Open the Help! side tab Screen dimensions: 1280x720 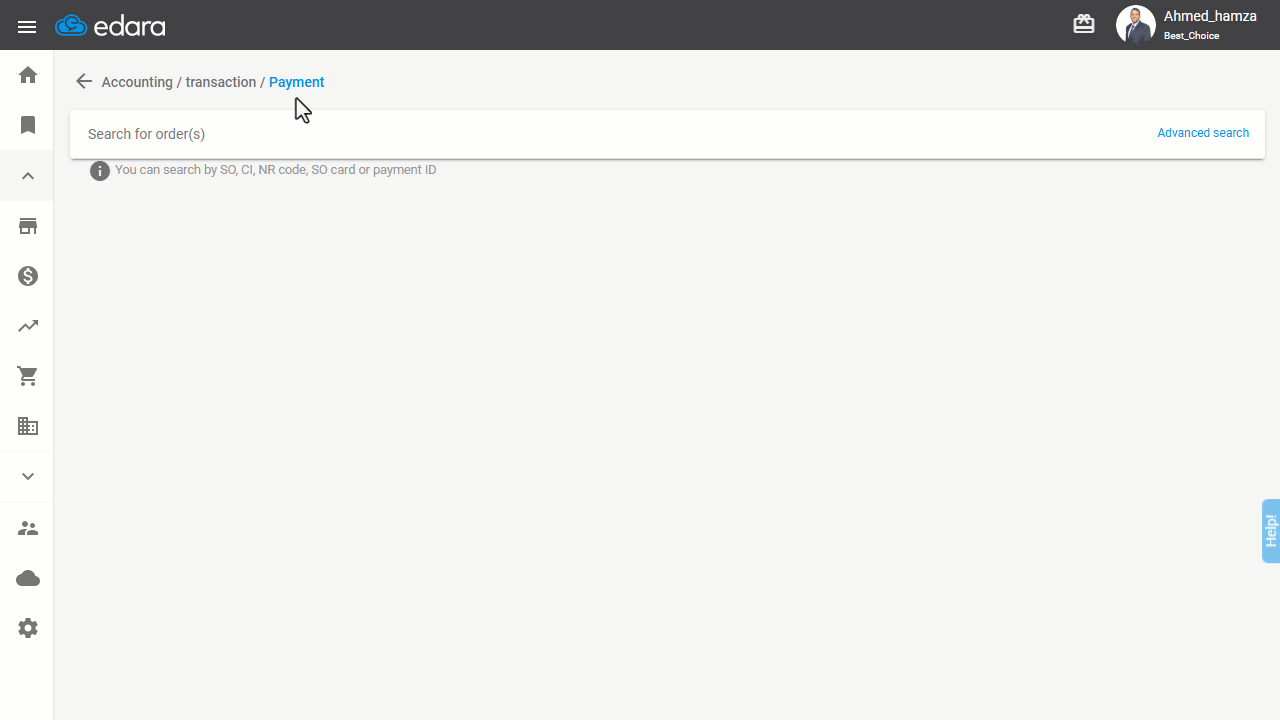[1271, 531]
